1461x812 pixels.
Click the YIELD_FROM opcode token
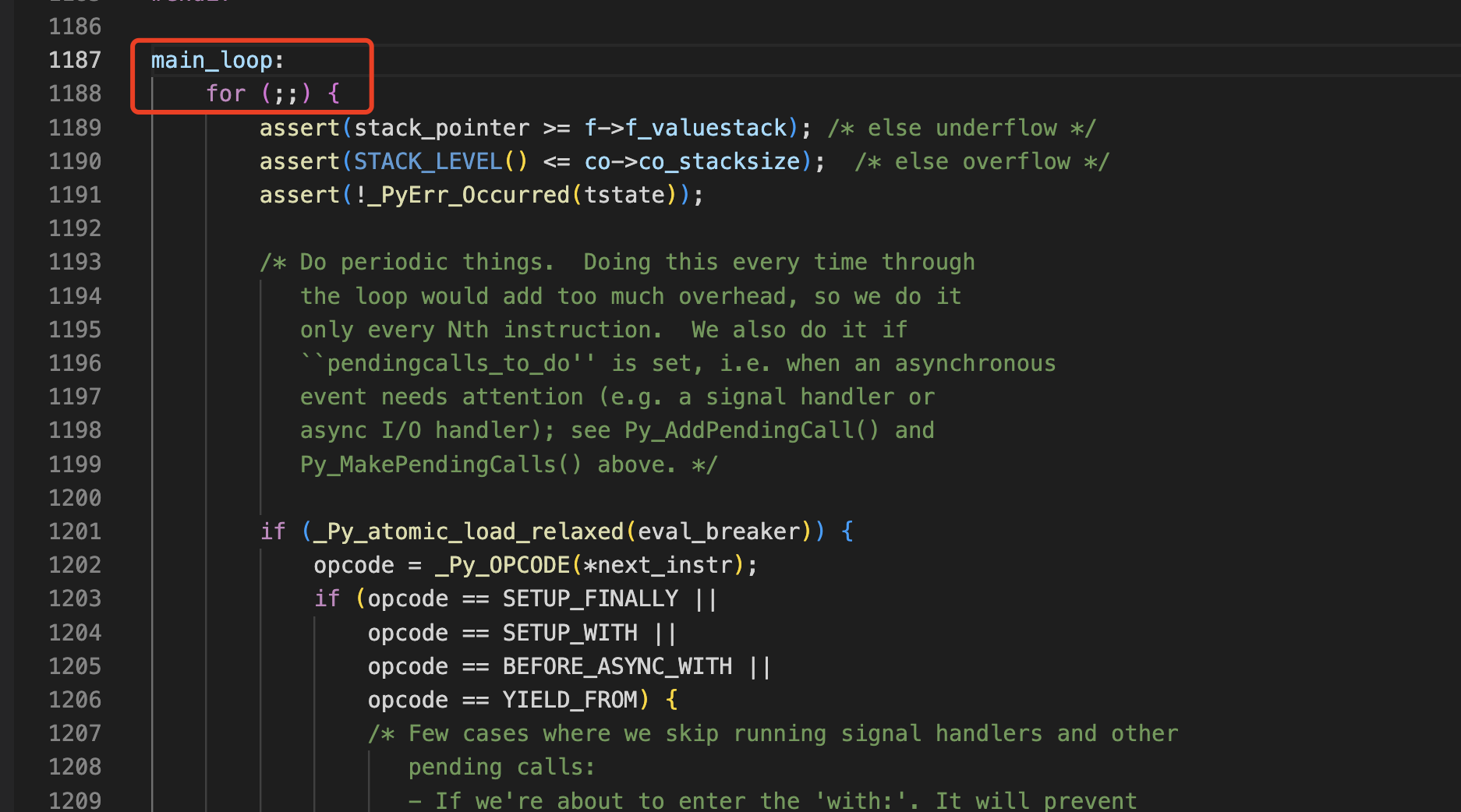click(571, 699)
